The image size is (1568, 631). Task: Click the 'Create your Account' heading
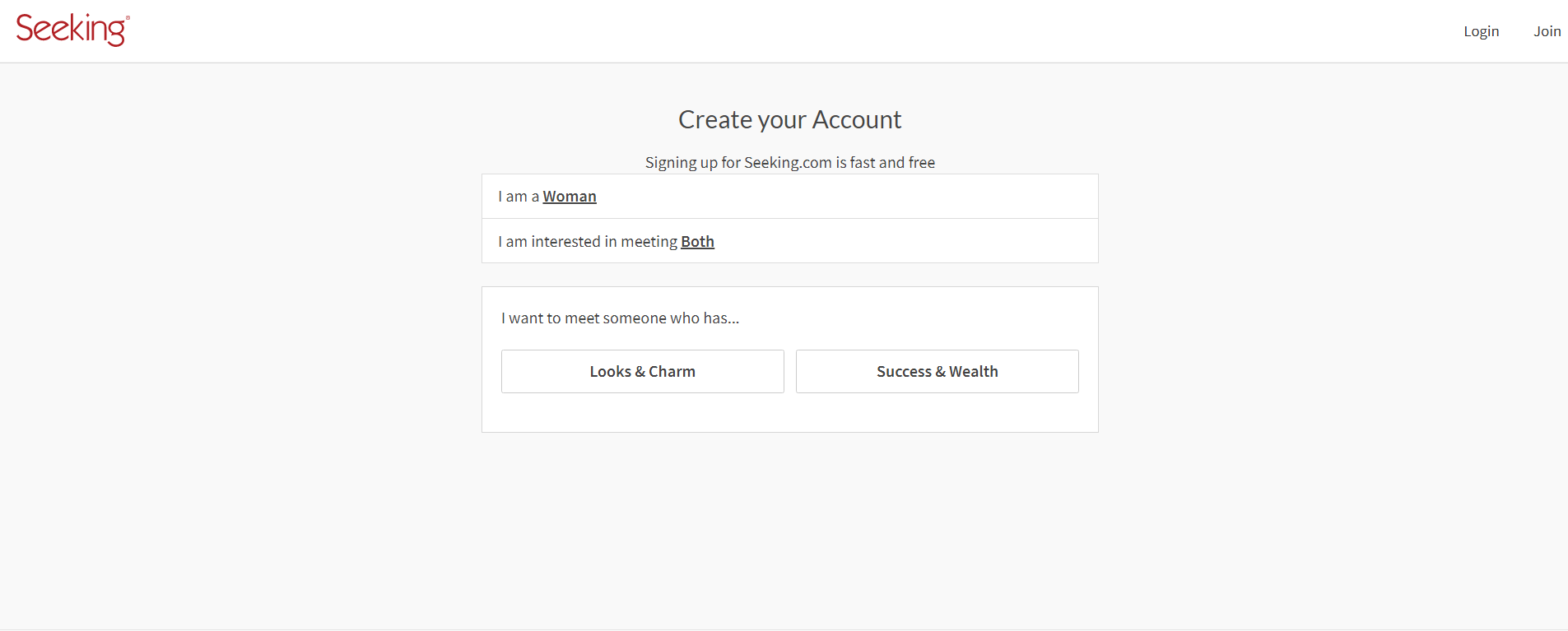coord(790,119)
